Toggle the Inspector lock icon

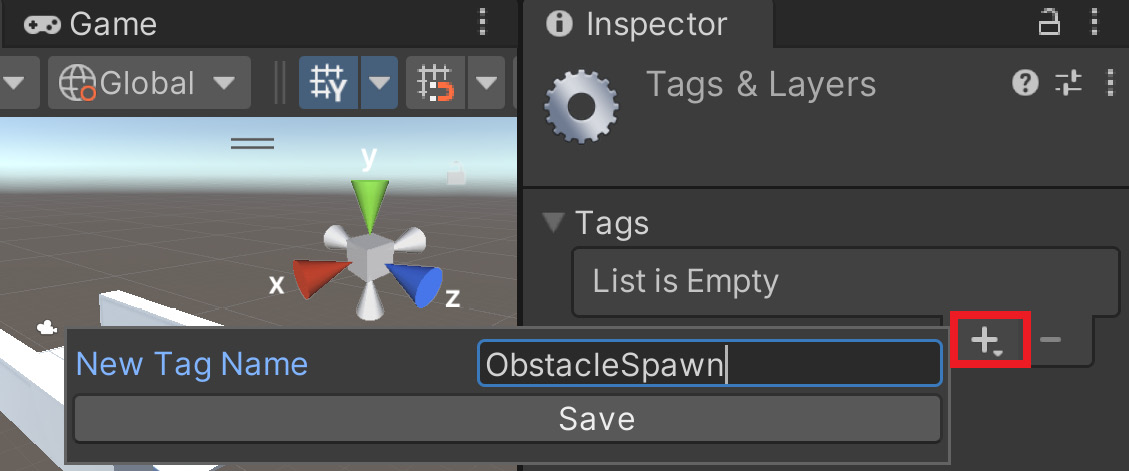(1048, 23)
